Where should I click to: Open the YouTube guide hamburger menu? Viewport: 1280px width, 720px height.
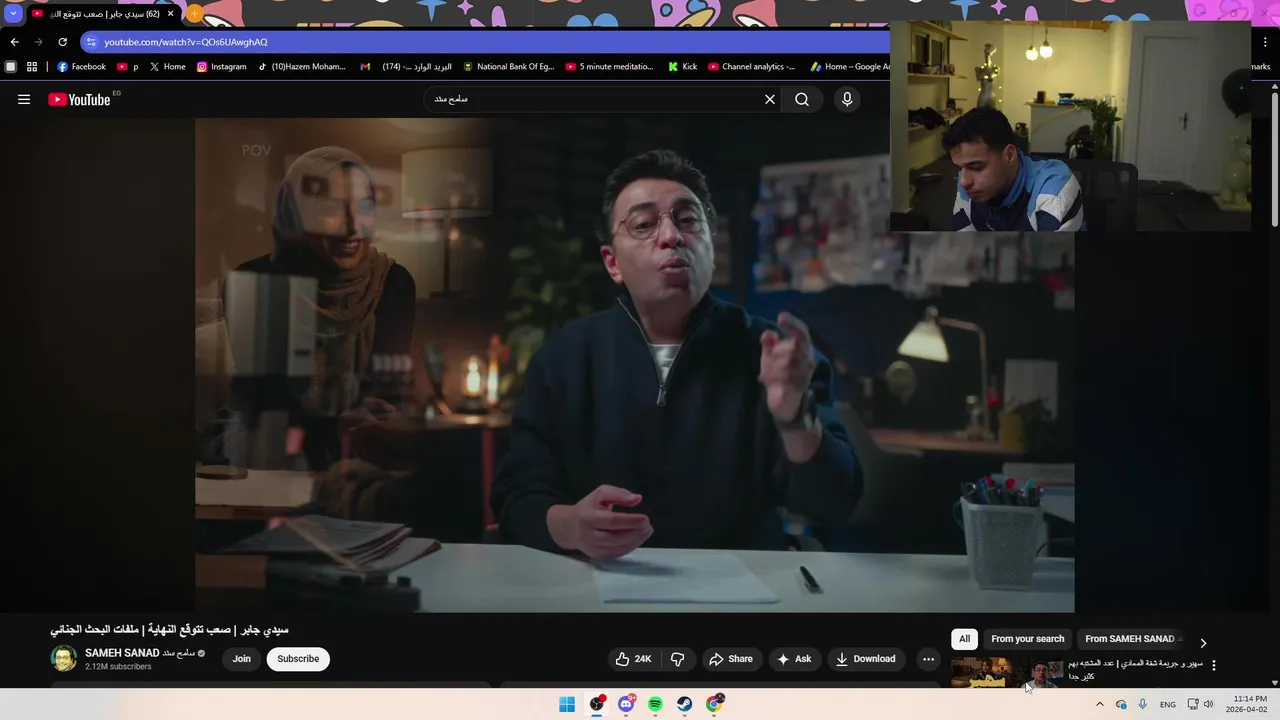point(24,99)
